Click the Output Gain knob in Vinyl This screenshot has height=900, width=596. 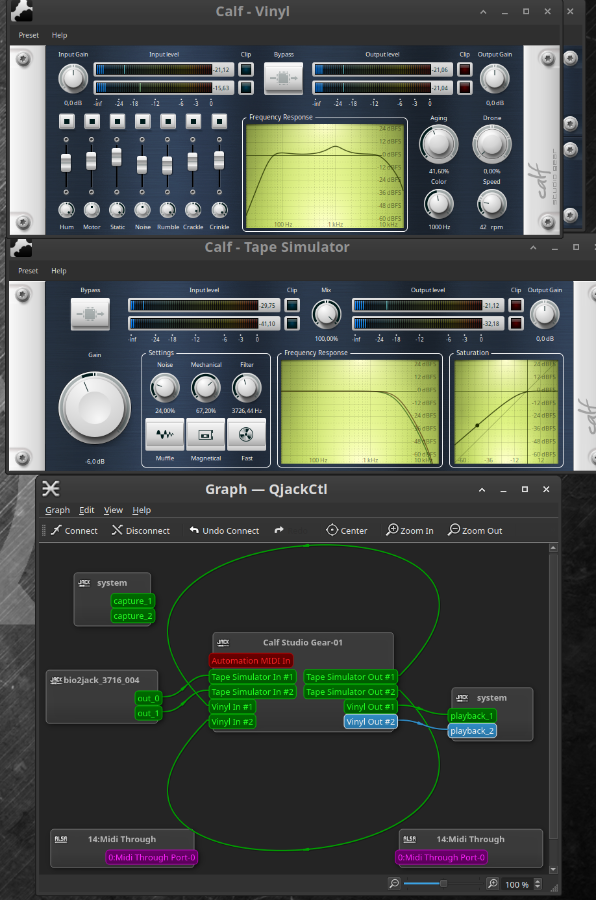click(494, 79)
